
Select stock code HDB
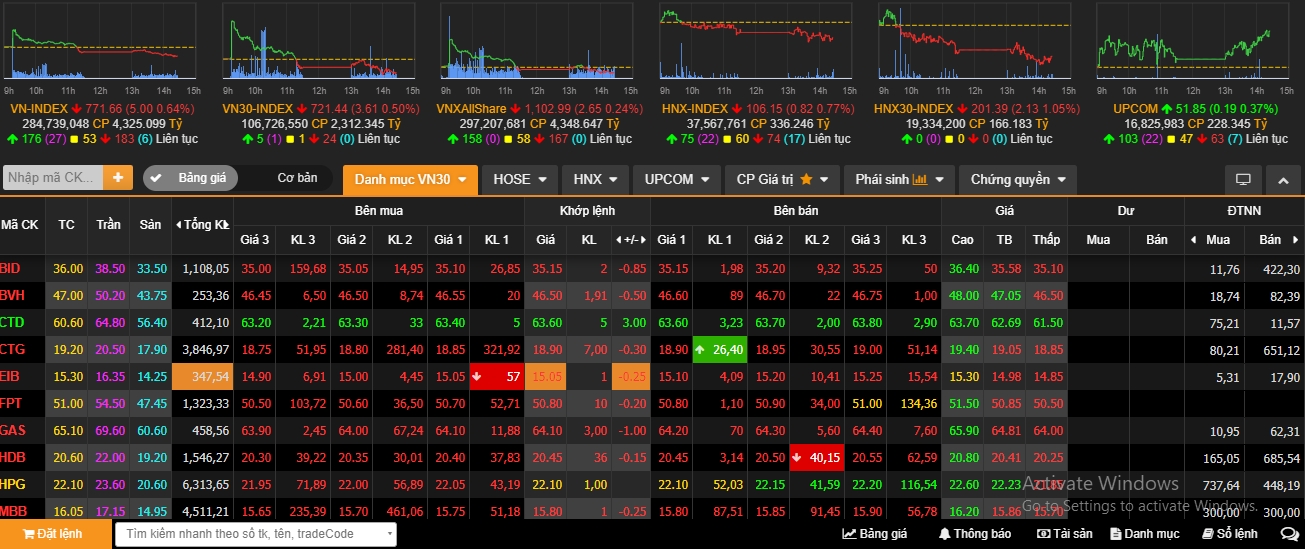pos(13,457)
